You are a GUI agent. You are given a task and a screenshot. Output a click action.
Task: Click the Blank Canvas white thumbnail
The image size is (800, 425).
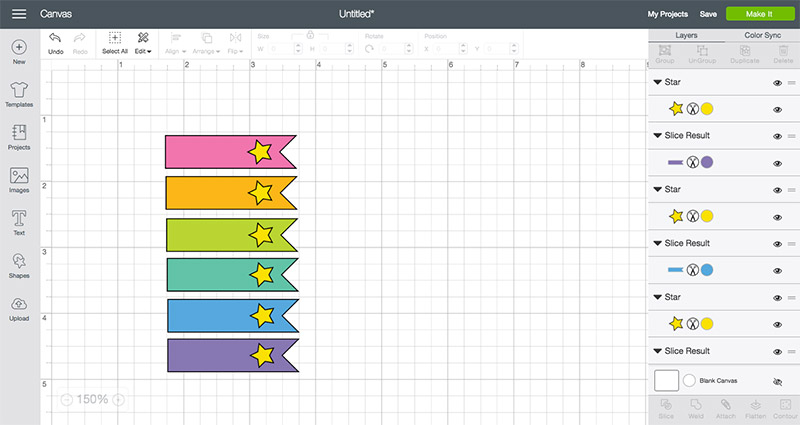coord(666,380)
